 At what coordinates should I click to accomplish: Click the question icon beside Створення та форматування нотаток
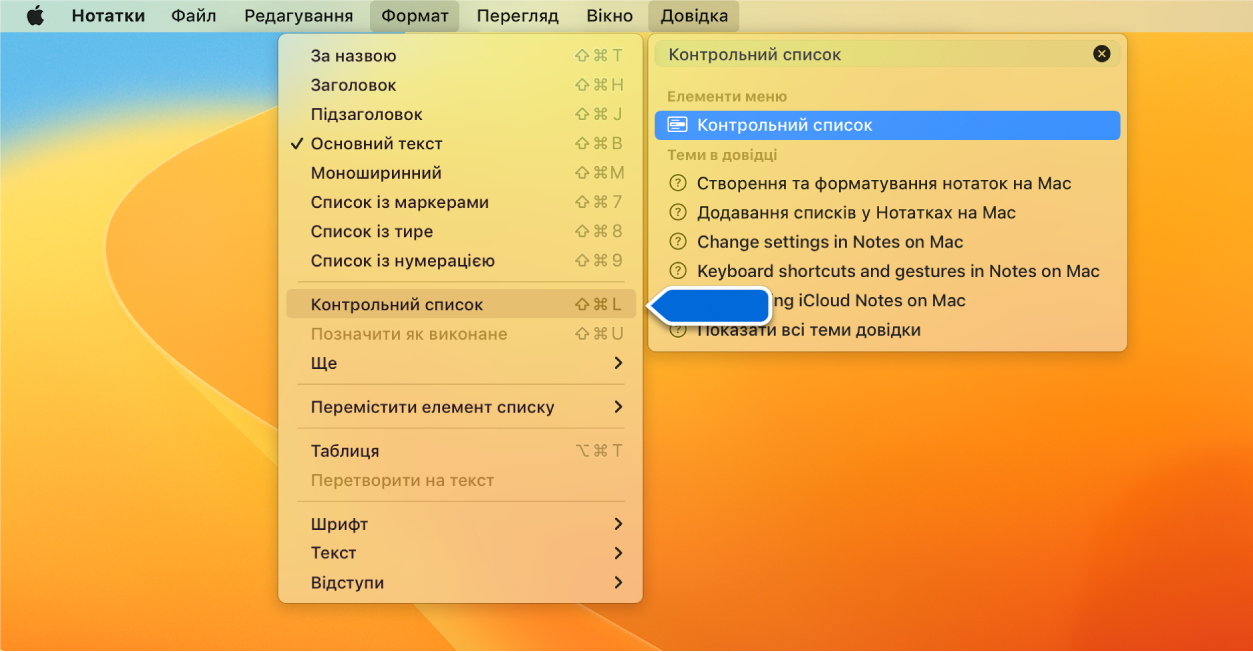677,183
